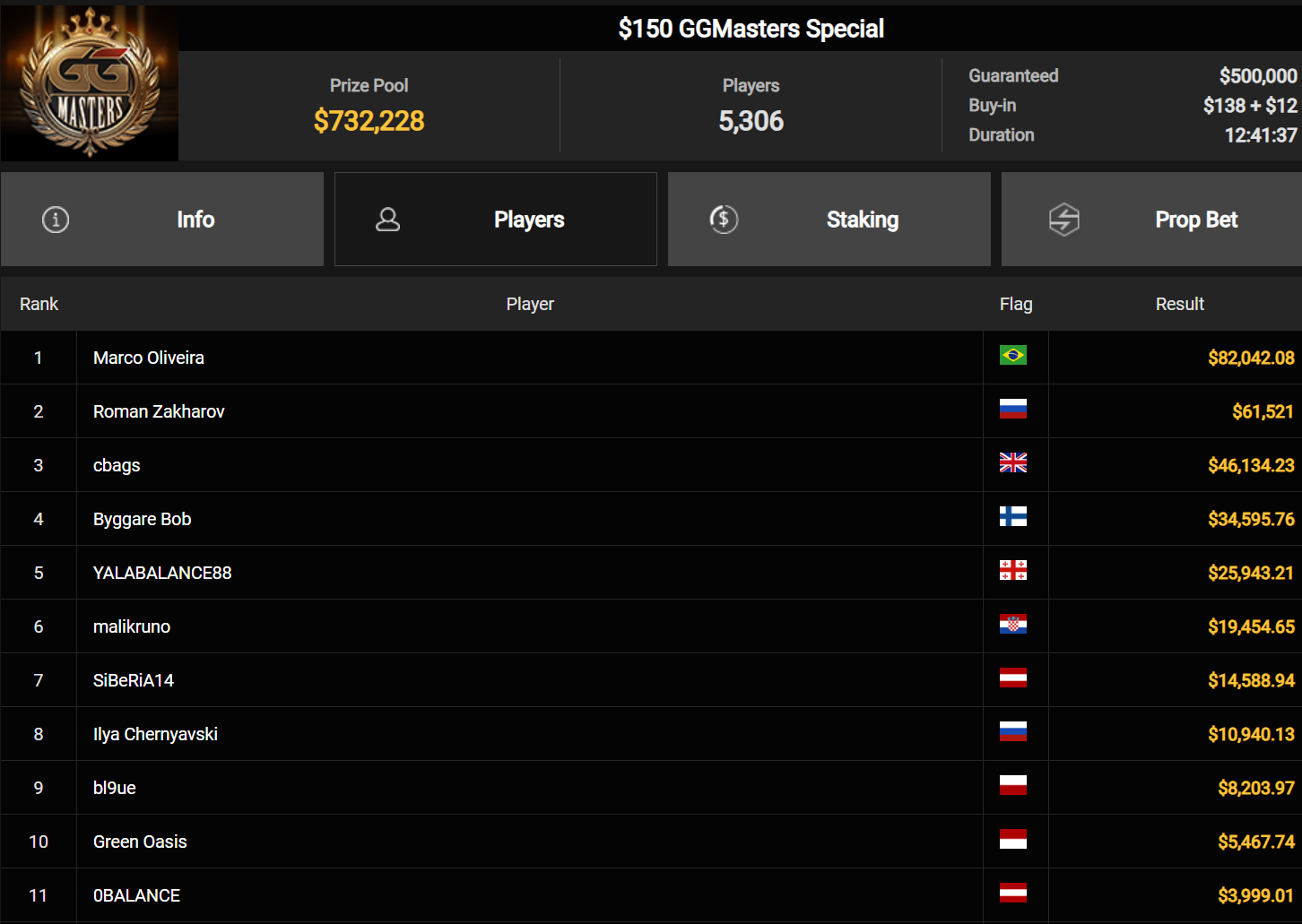Click the Result column header
This screenshot has width=1302, height=924.
[x=1180, y=304]
